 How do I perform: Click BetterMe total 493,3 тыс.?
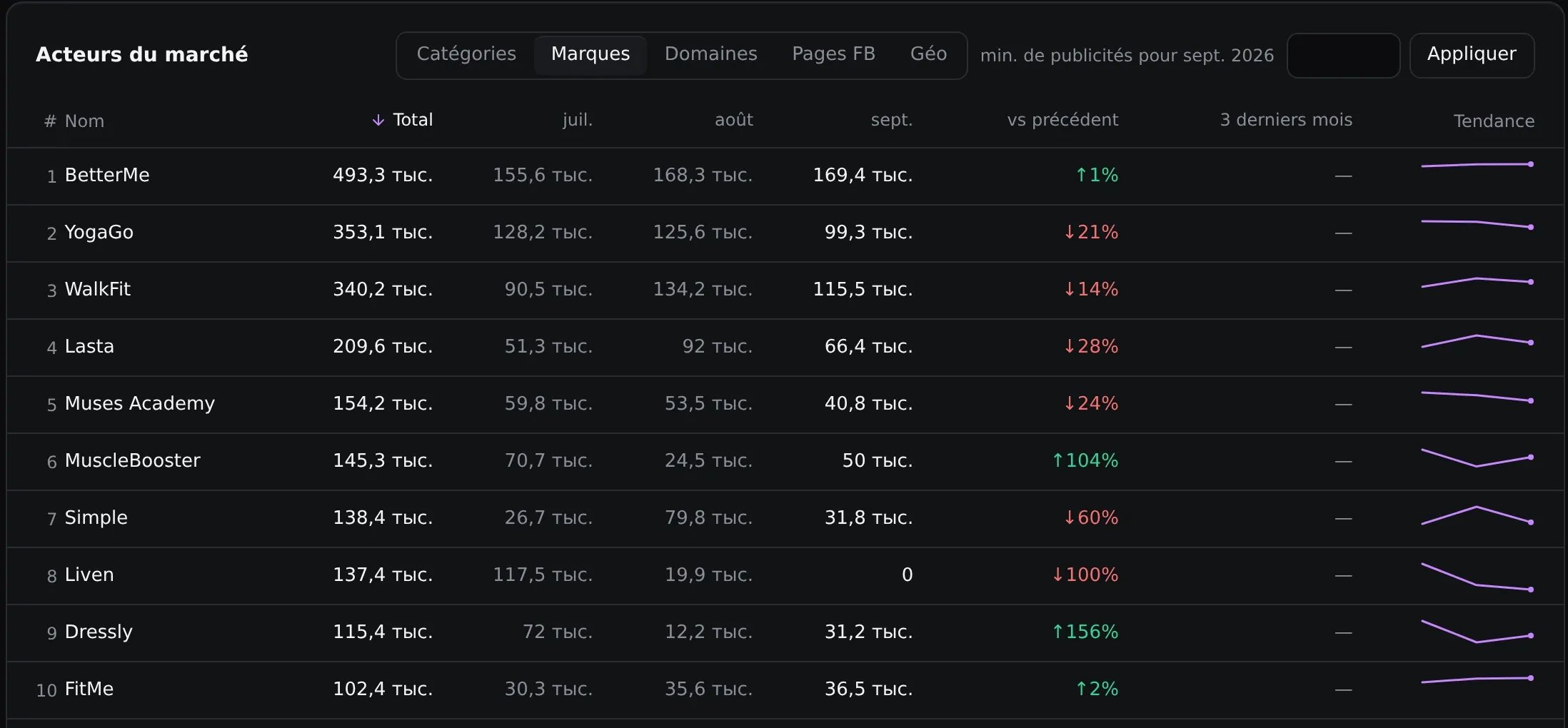(383, 175)
